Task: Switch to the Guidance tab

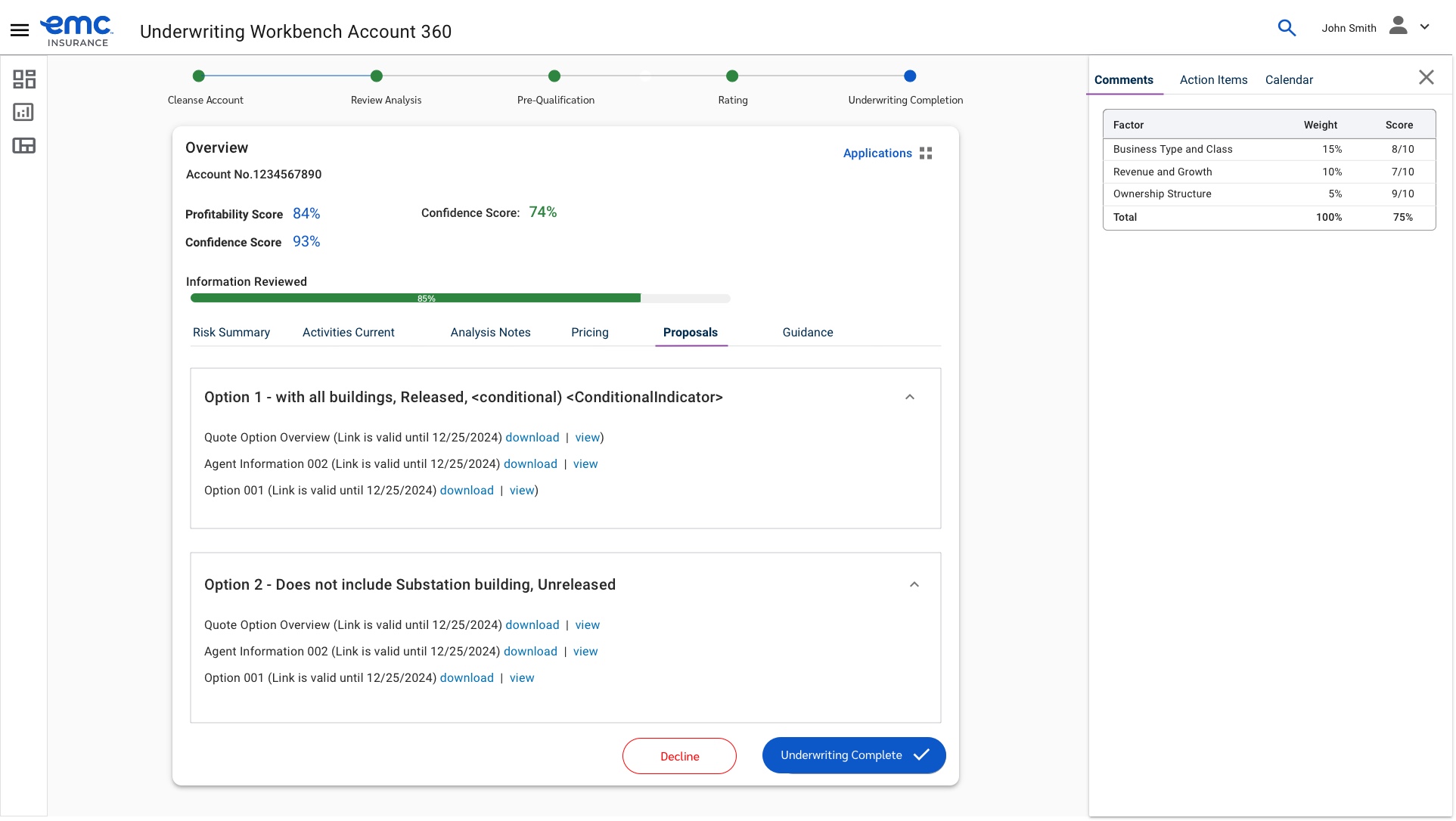Action: click(x=808, y=333)
